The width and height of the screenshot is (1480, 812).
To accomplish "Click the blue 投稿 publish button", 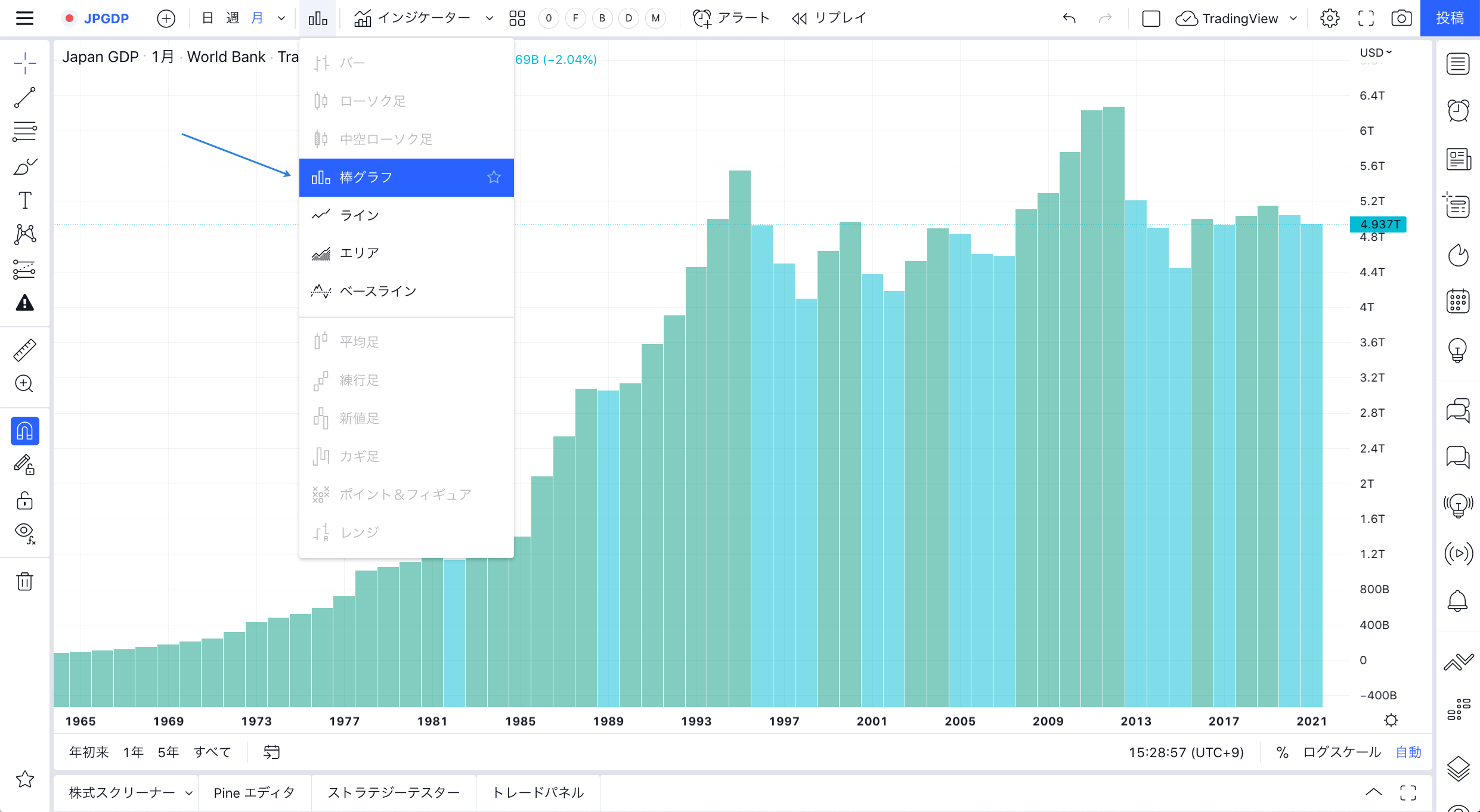I will coord(1450,18).
